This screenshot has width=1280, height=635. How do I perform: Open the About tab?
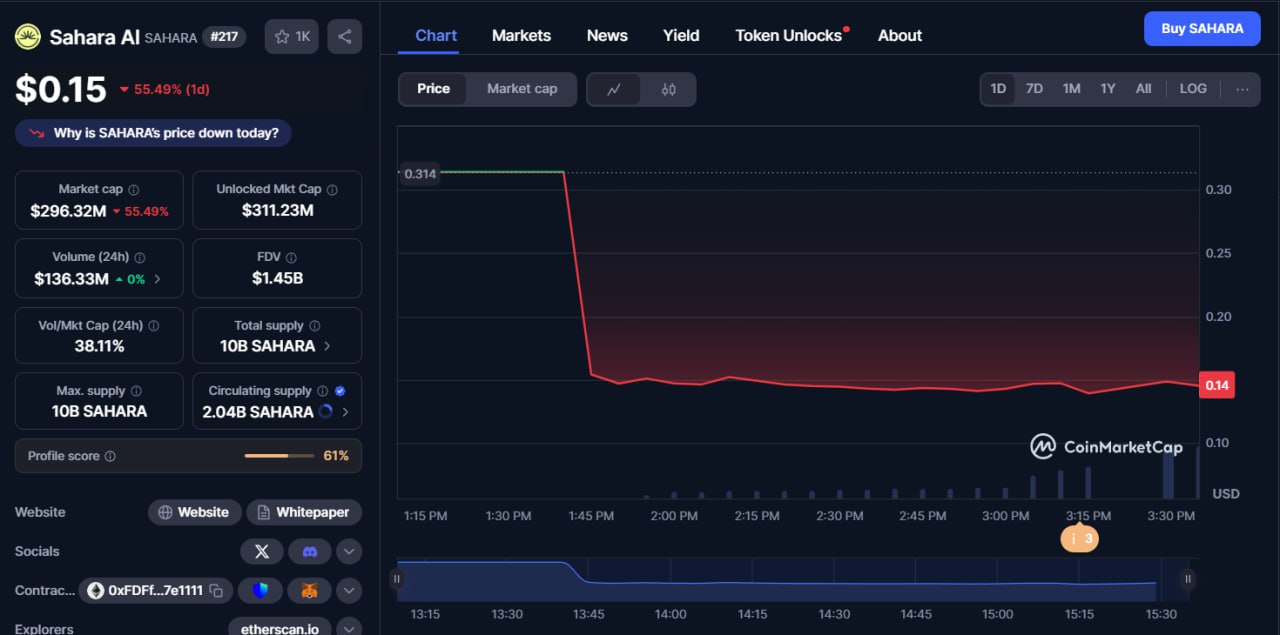[900, 35]
